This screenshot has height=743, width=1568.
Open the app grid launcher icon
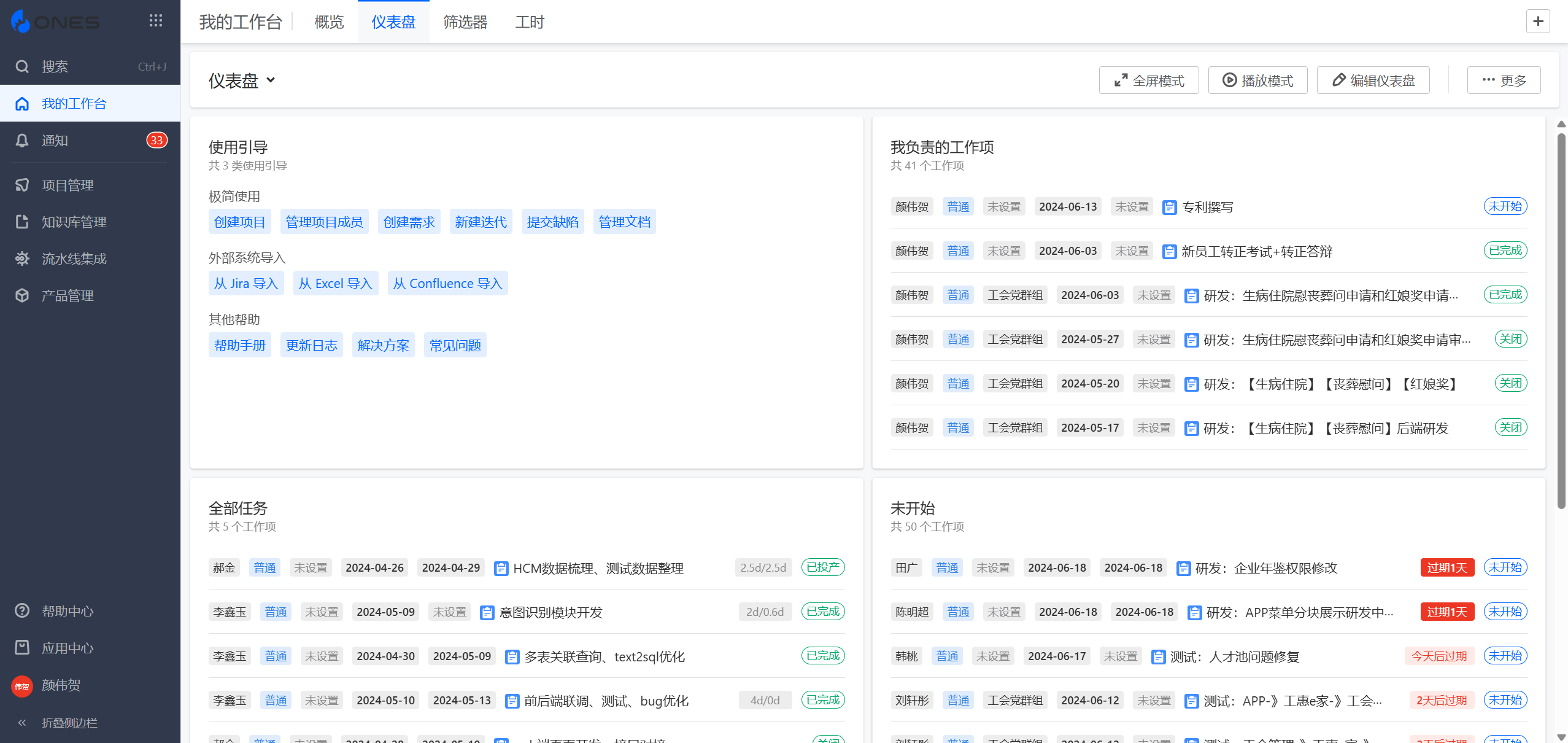tap(156, 21)
